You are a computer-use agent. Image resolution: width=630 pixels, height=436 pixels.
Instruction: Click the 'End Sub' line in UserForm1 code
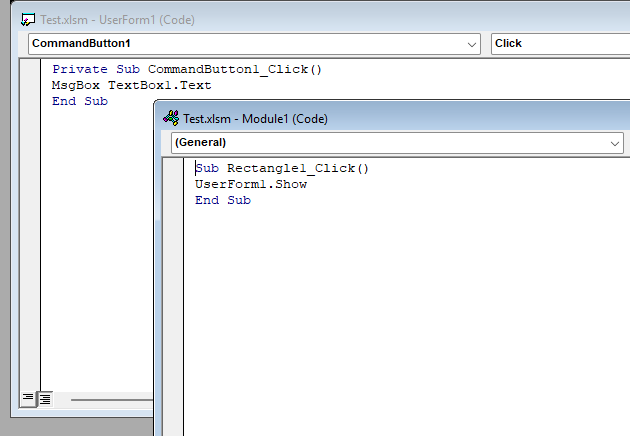80,101
